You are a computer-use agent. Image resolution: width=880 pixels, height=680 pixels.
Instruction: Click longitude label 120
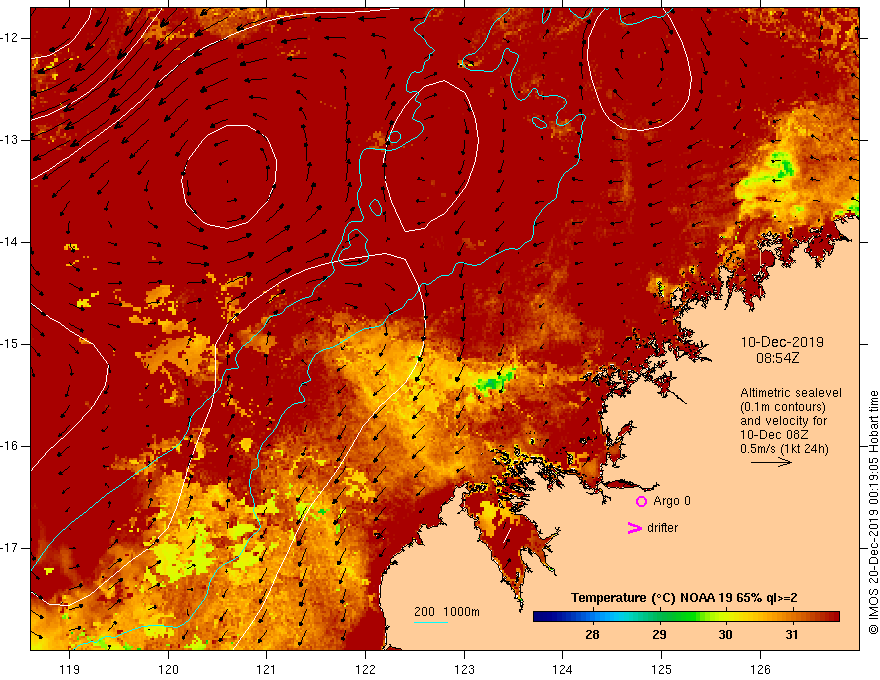click(168, 669)
